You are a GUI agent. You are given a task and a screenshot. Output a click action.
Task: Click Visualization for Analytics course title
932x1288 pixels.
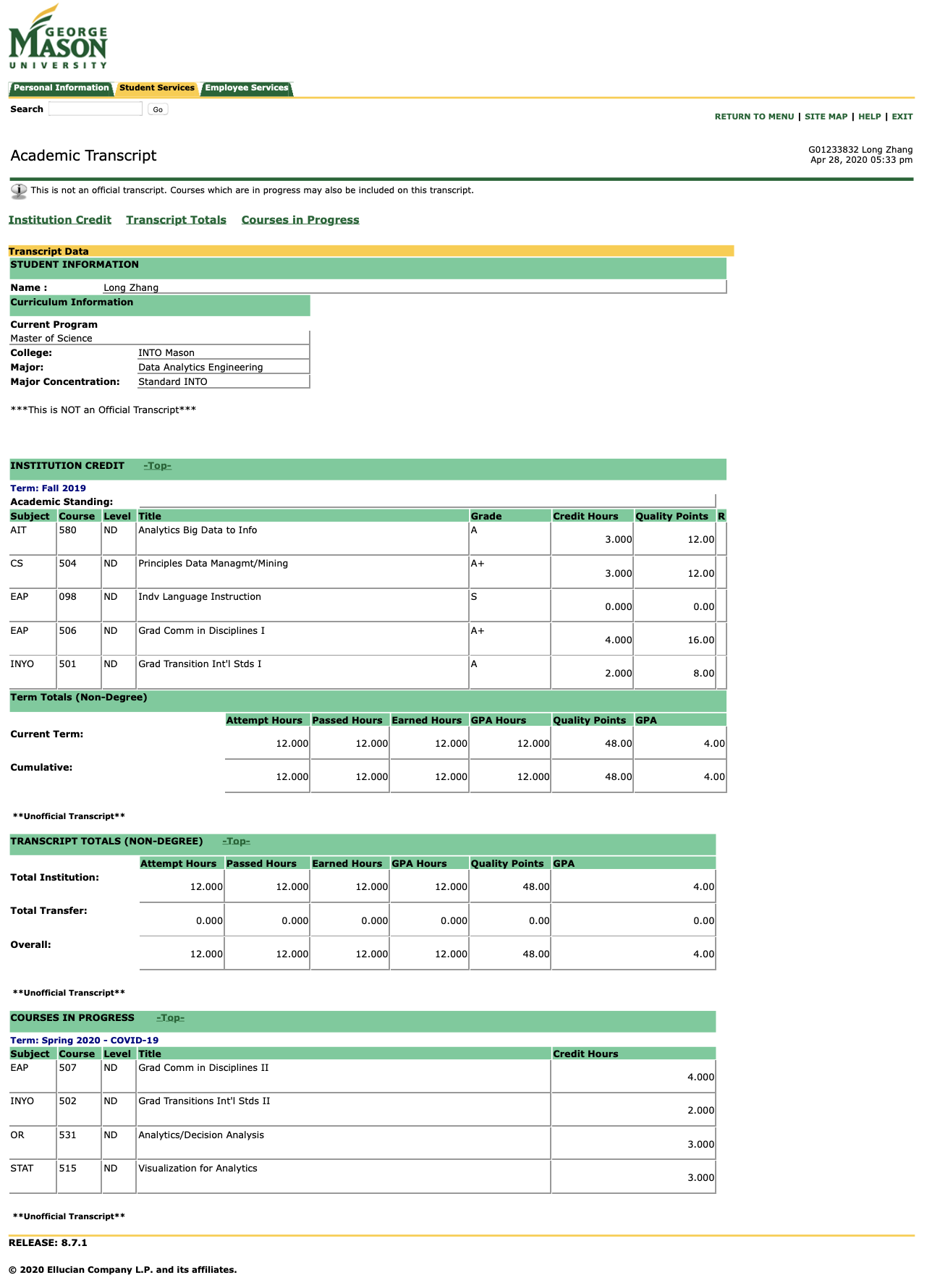point(198,1169)
